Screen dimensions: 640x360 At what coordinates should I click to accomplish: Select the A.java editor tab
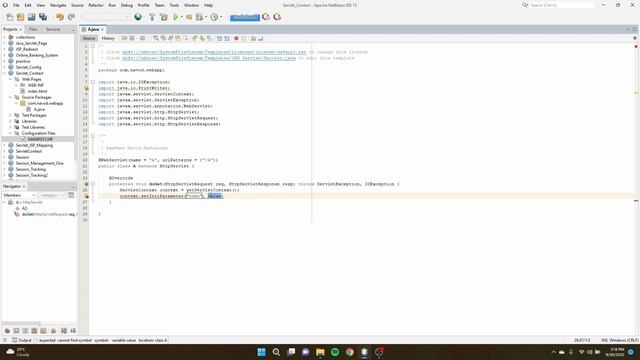tap(93, 29)
